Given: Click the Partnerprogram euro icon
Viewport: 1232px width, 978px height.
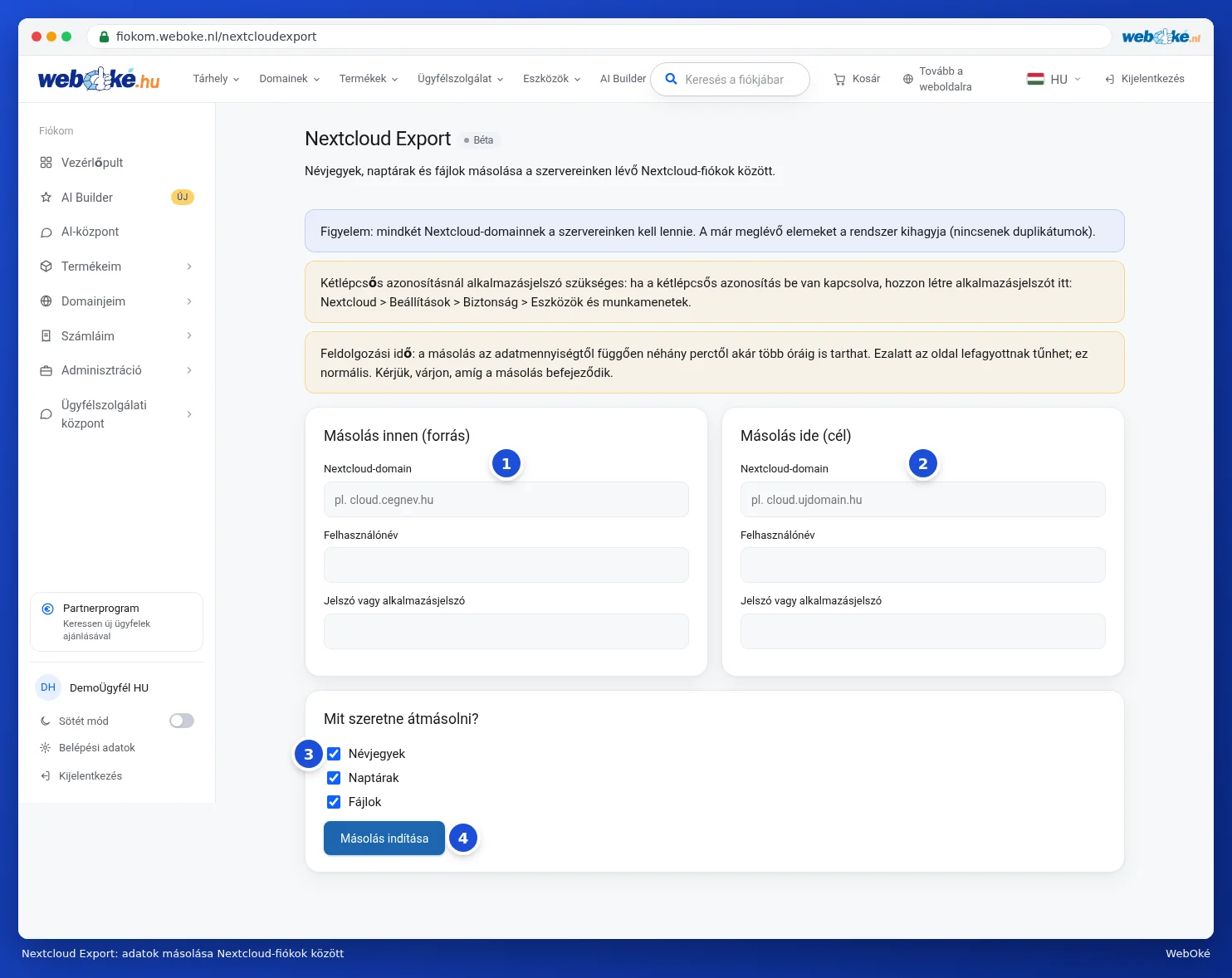Looking at the screenshot, I should pyautogui.click(x=48, y=609).
